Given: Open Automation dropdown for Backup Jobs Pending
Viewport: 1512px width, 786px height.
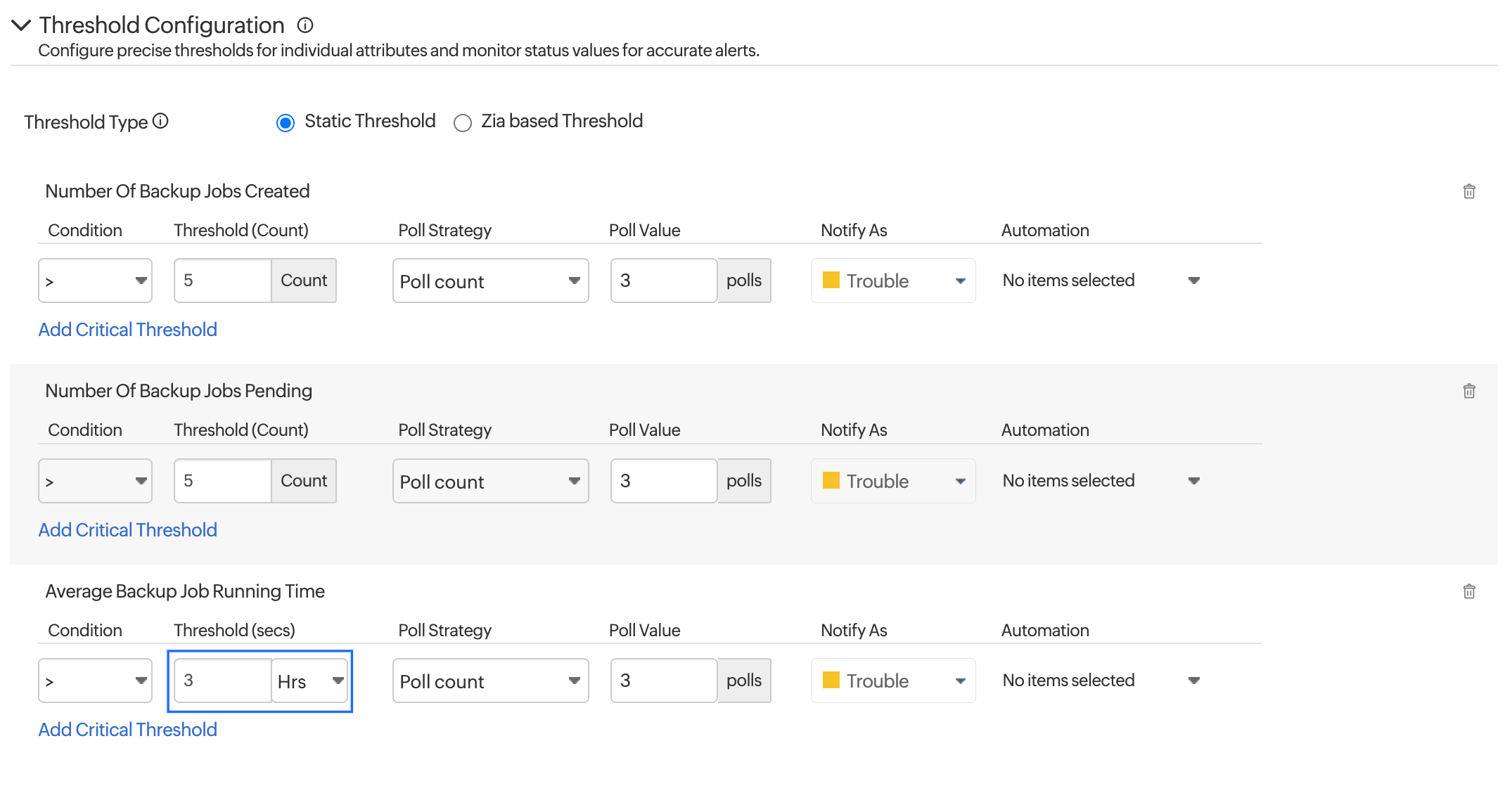Looking at the screenshot, I should coord(1100,481).
